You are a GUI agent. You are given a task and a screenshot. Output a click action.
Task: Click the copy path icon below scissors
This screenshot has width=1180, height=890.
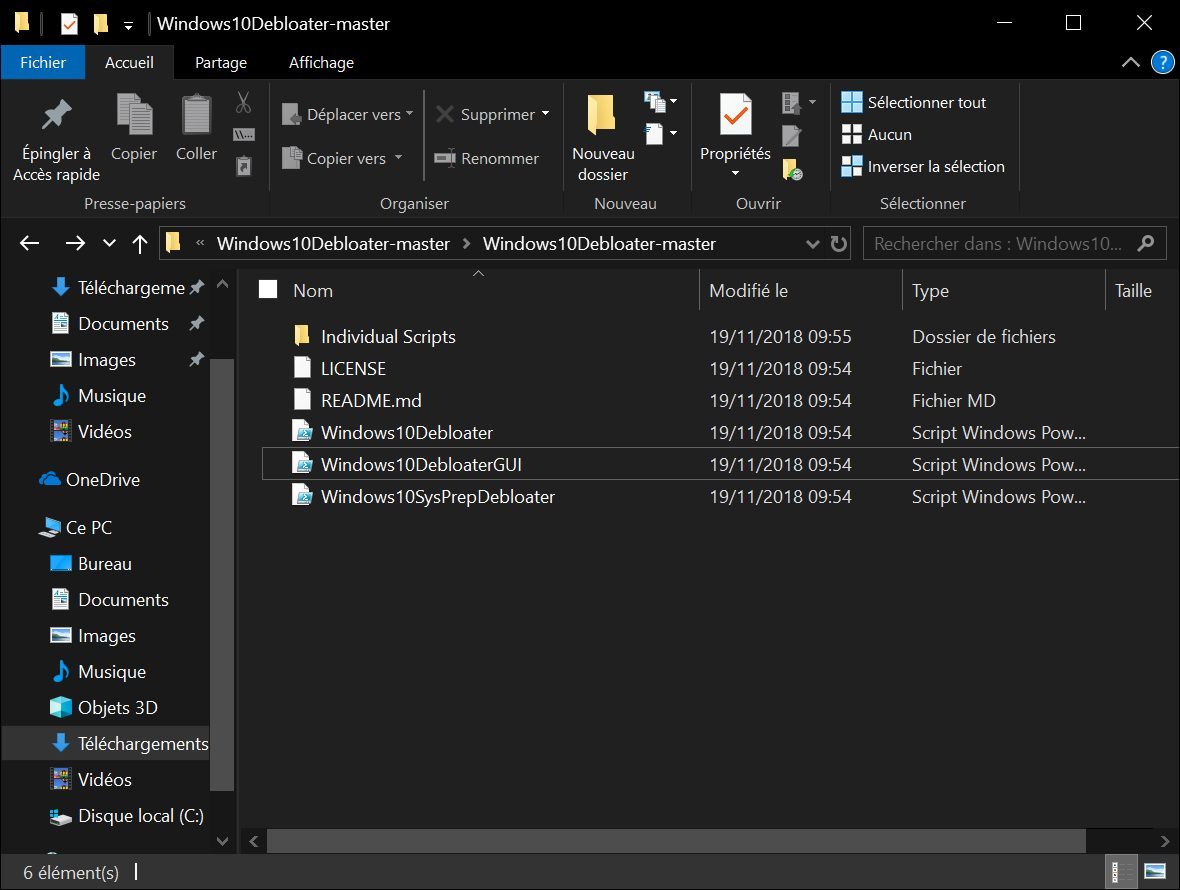coord(244,135)
